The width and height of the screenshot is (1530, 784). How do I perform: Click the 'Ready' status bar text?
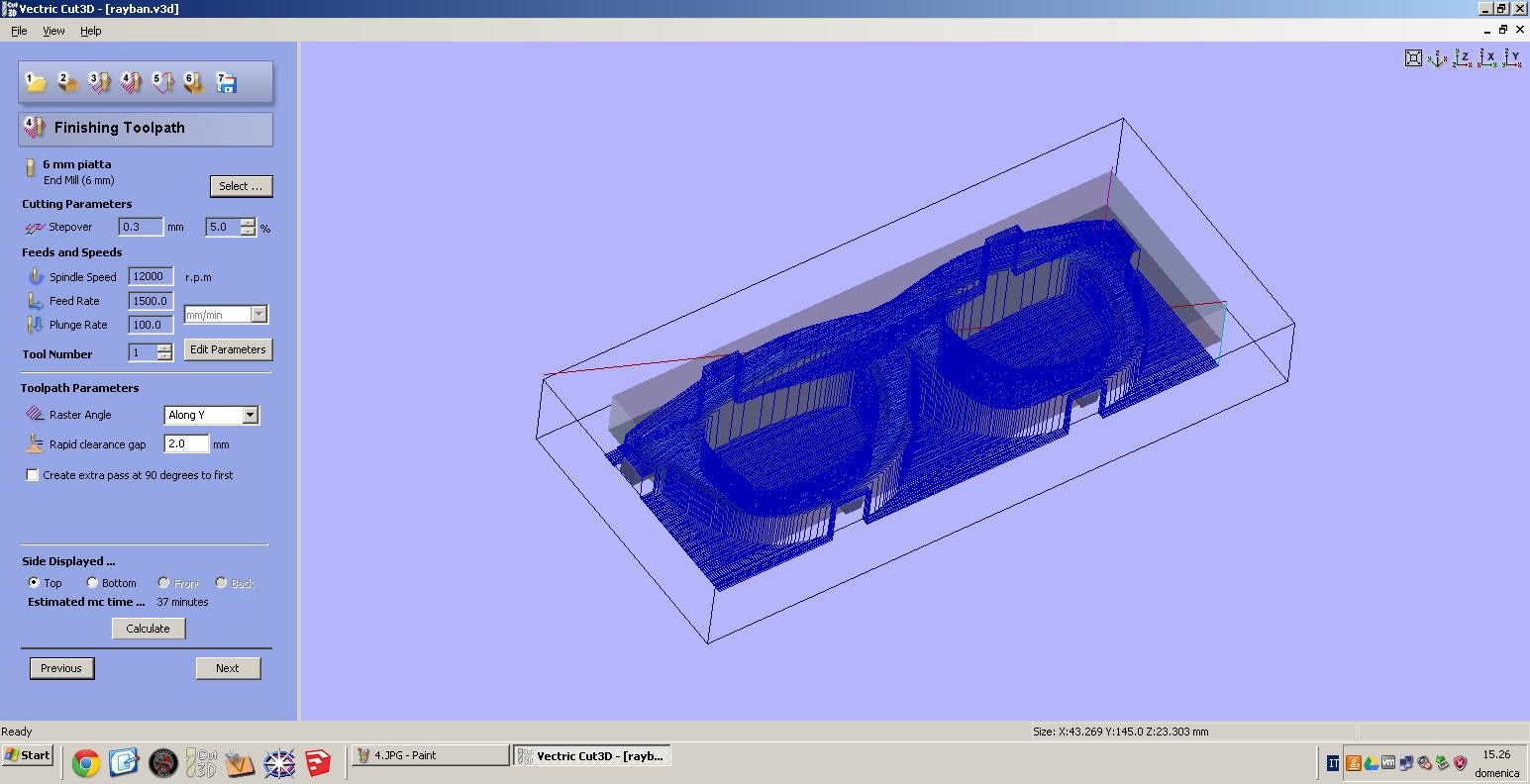(17, 732)
